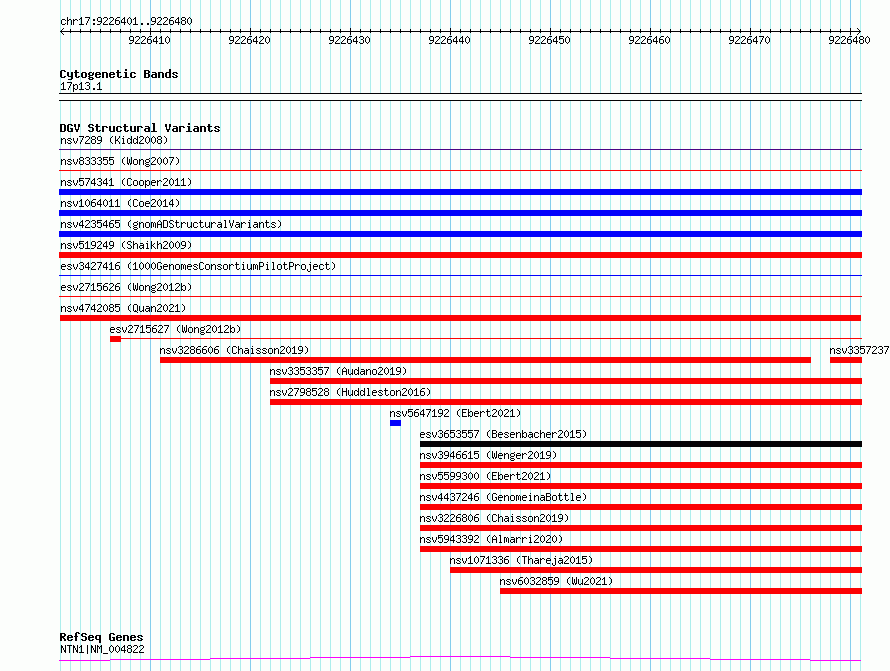890x671 pixels.
Task: Click ruler position 9226450
Action: pos(549,40)
